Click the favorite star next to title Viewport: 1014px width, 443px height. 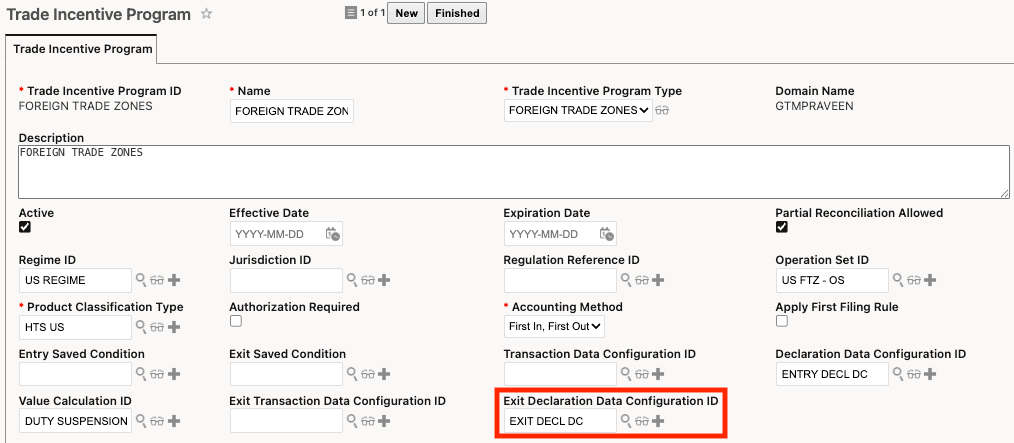tap(207, 14)
